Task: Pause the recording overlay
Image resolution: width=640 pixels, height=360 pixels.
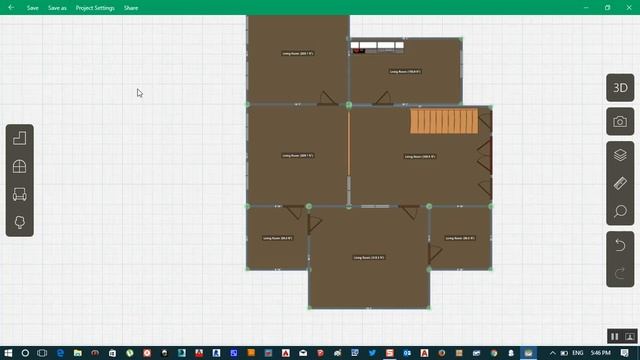Action: click(615, 337)
